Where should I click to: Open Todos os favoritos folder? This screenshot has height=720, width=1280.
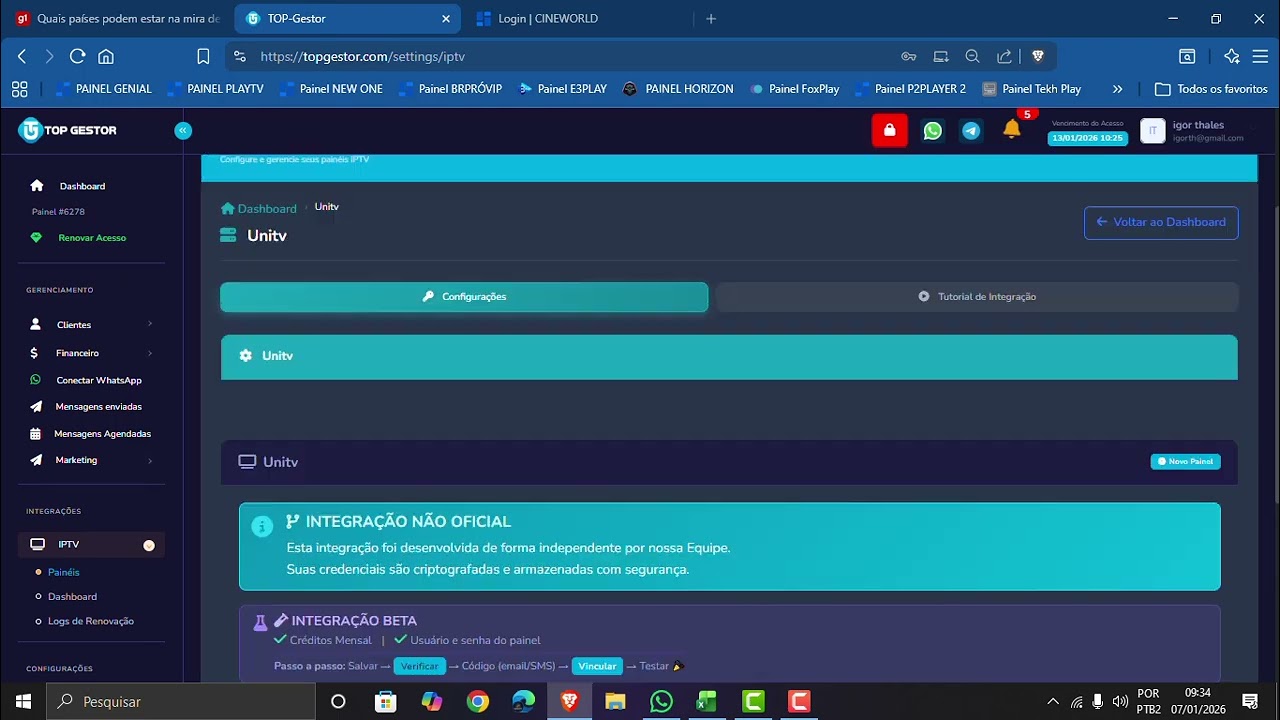[x=1211, y=89]
